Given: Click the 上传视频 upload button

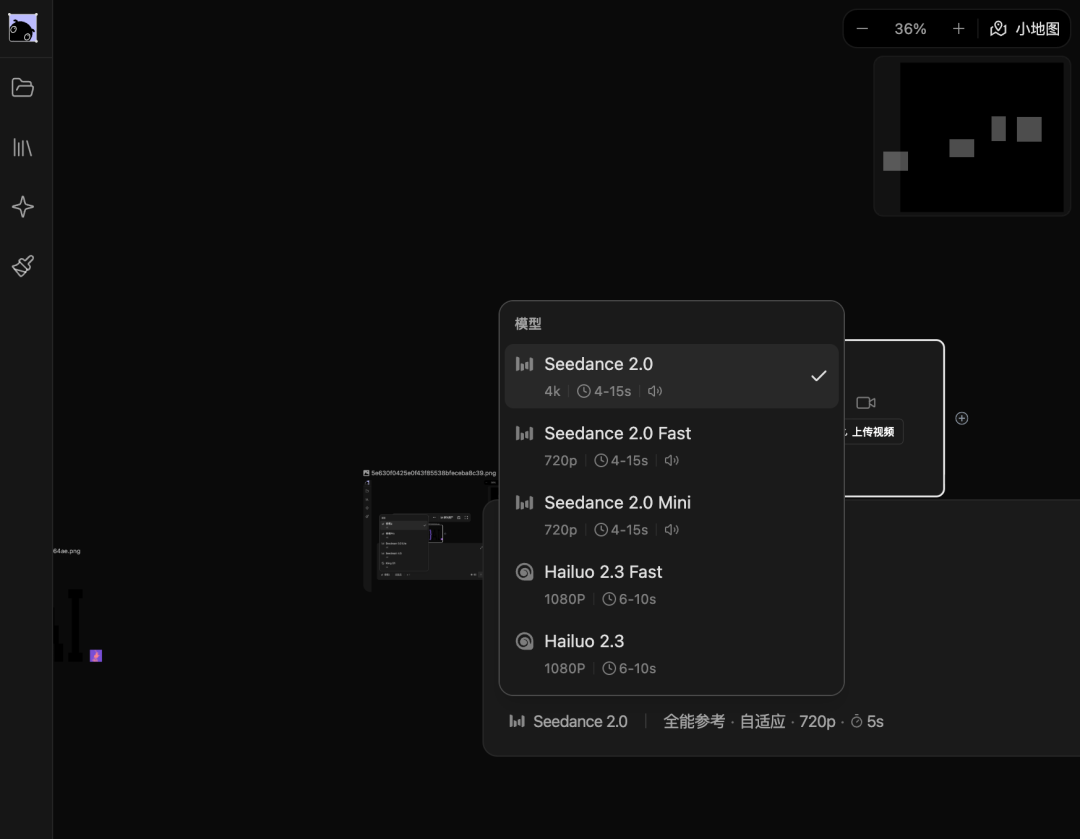Looking at the screenshot, I should 872,432.
